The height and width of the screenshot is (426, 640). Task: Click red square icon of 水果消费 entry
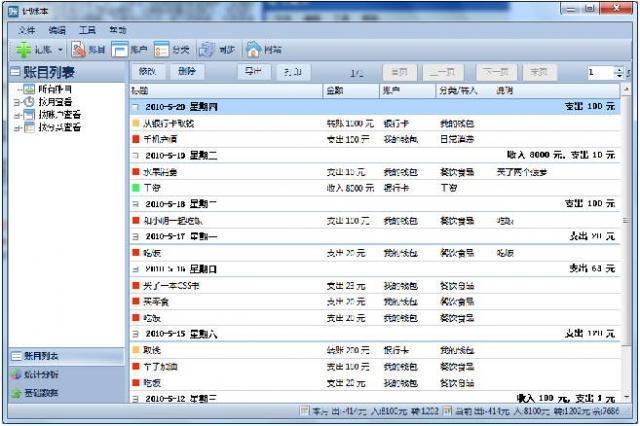pos(136,172)
